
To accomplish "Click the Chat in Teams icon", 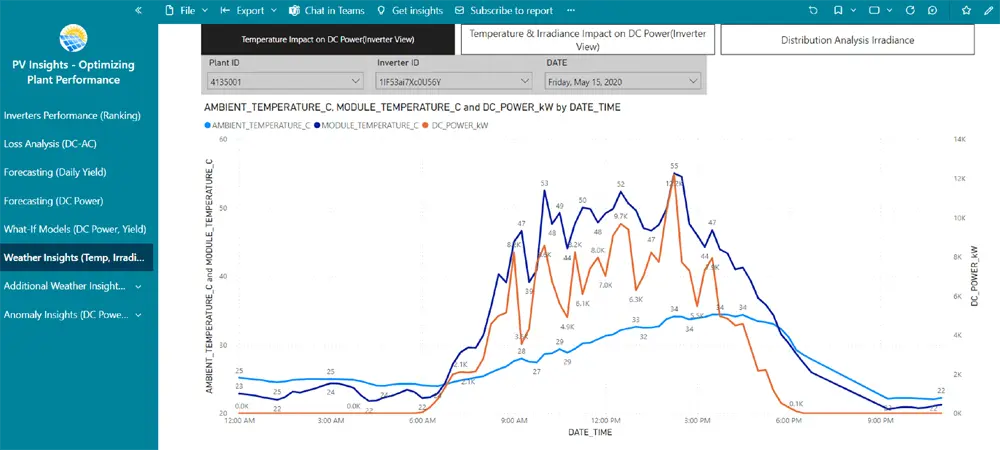I will [x=294, y=10].
